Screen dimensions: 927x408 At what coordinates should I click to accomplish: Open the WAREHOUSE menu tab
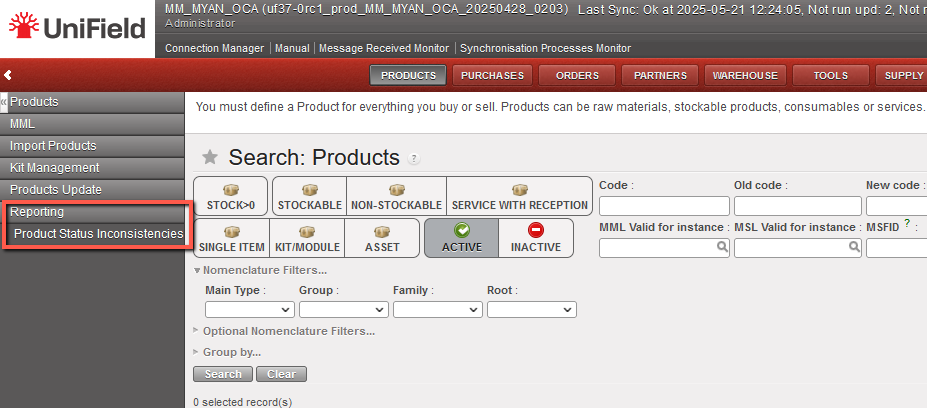coord(744,75)
